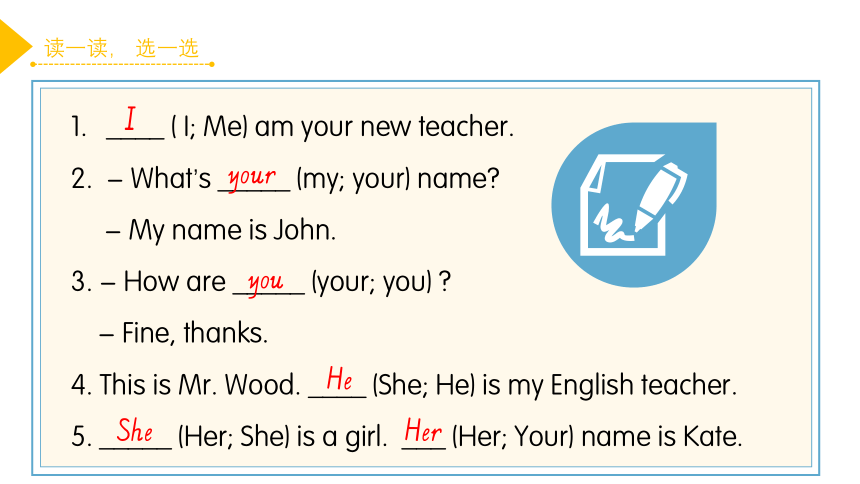860x484 pixels.
Task: Click the options text '(my; your)'
Action: click(353, 179)
